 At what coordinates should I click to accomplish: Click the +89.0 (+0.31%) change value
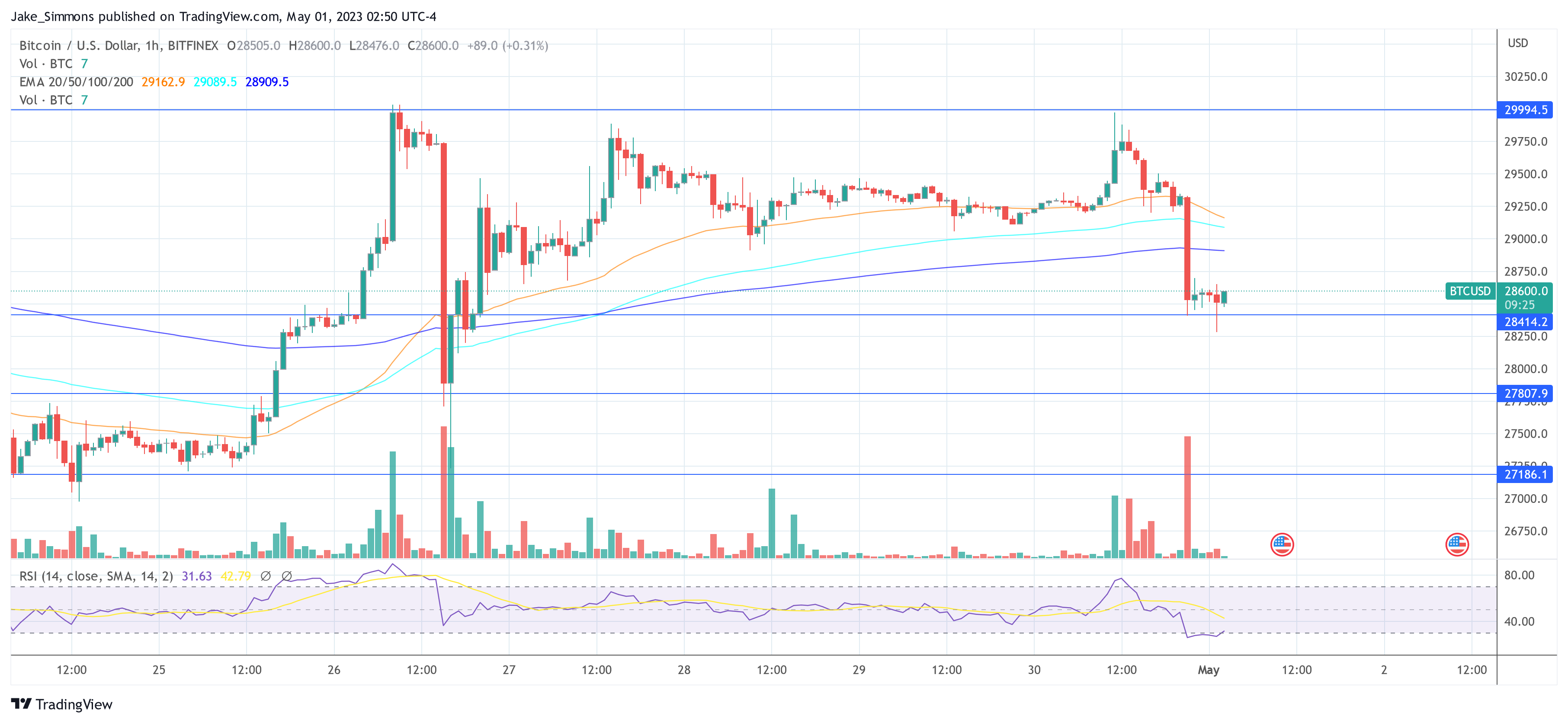(x=507, y=46)
